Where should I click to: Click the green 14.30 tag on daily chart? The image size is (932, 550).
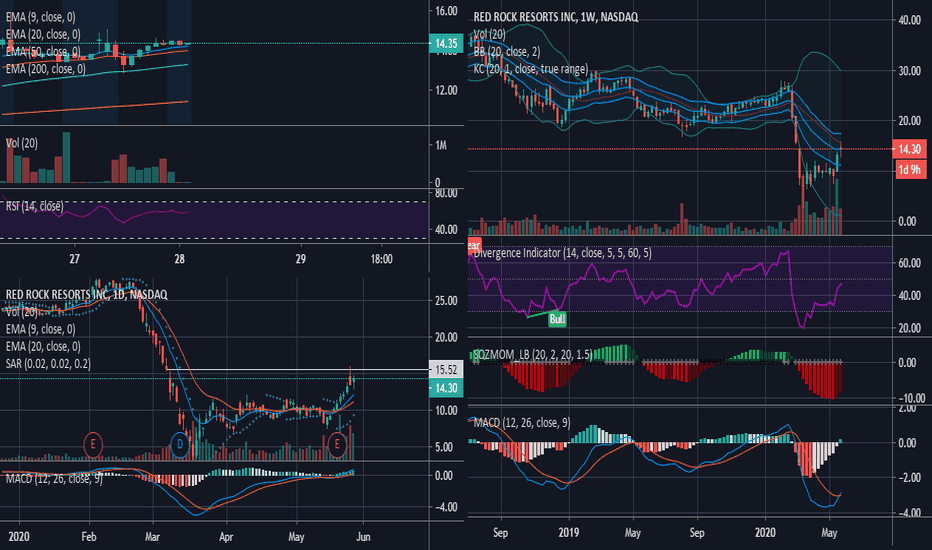coord(446,388)
